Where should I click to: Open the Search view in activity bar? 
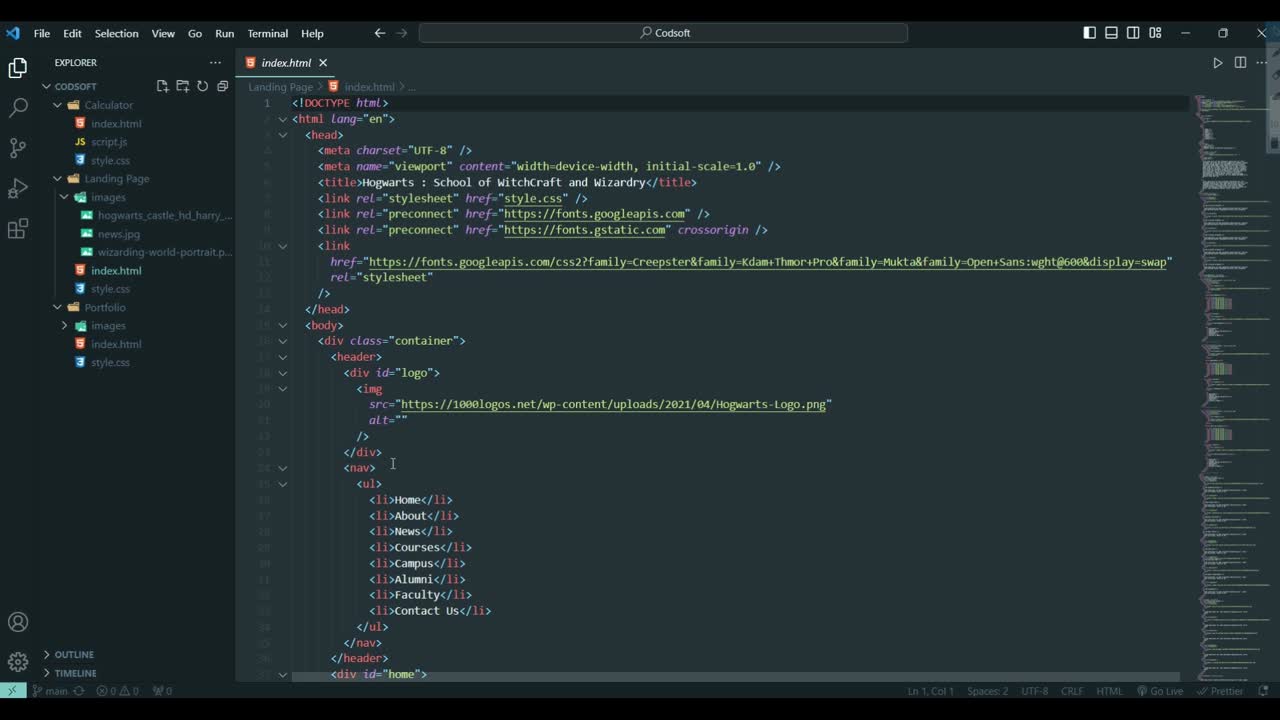(18, 108)
